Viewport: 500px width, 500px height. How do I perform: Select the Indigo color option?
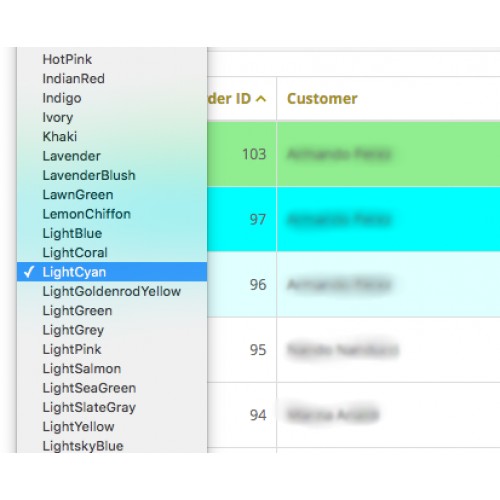click(x=112, y=98)
